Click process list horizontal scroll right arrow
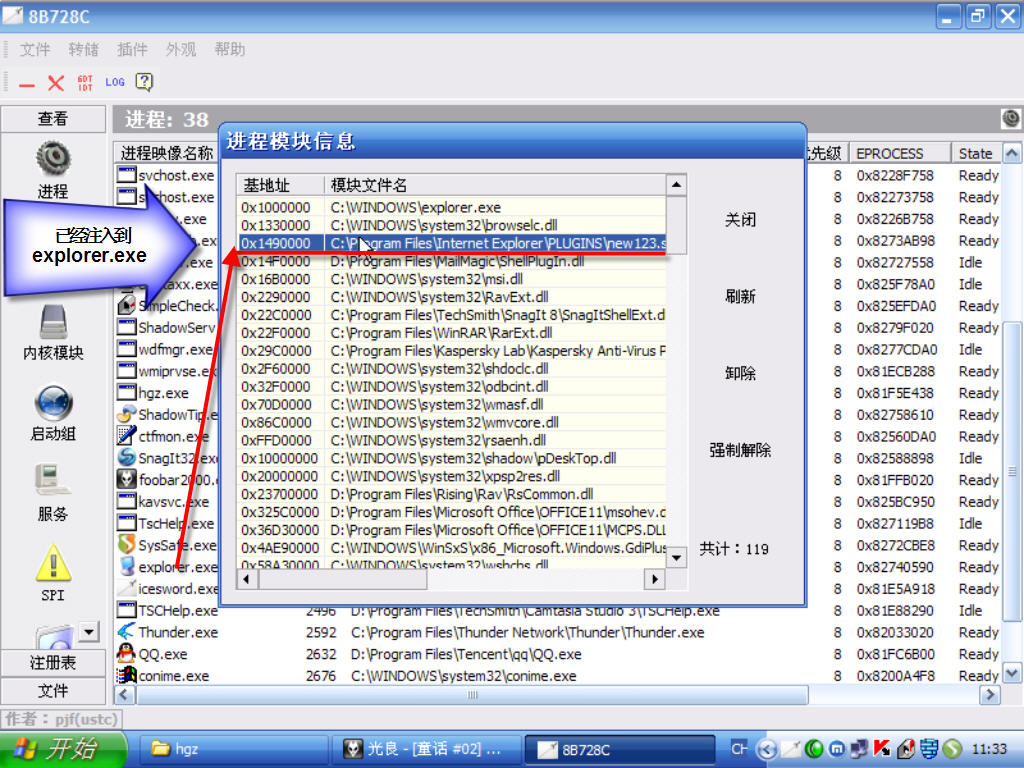 tap(990, 695)
